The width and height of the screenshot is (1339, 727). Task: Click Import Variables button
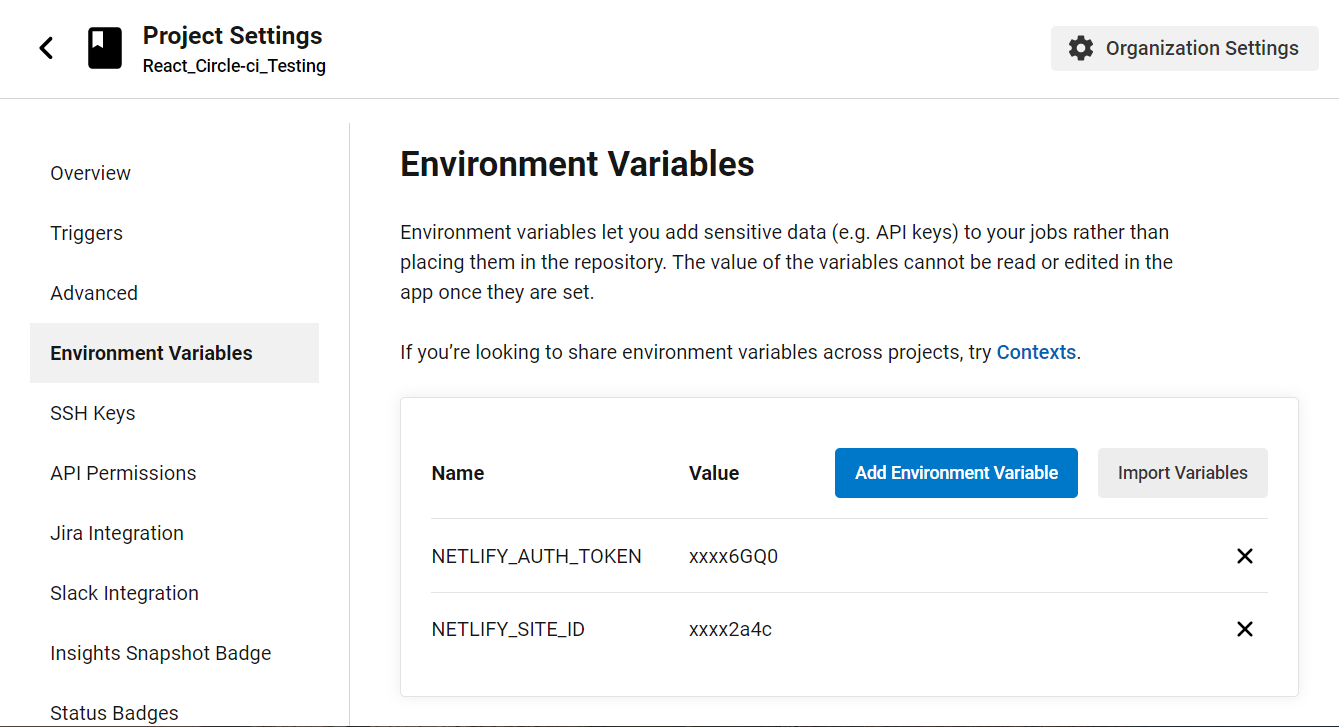coord(1183,473)
